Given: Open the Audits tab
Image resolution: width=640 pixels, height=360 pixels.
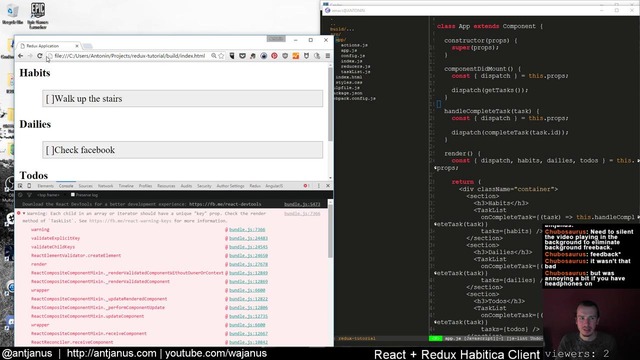Looking at the screenshot, I should (x=186, y=186).
